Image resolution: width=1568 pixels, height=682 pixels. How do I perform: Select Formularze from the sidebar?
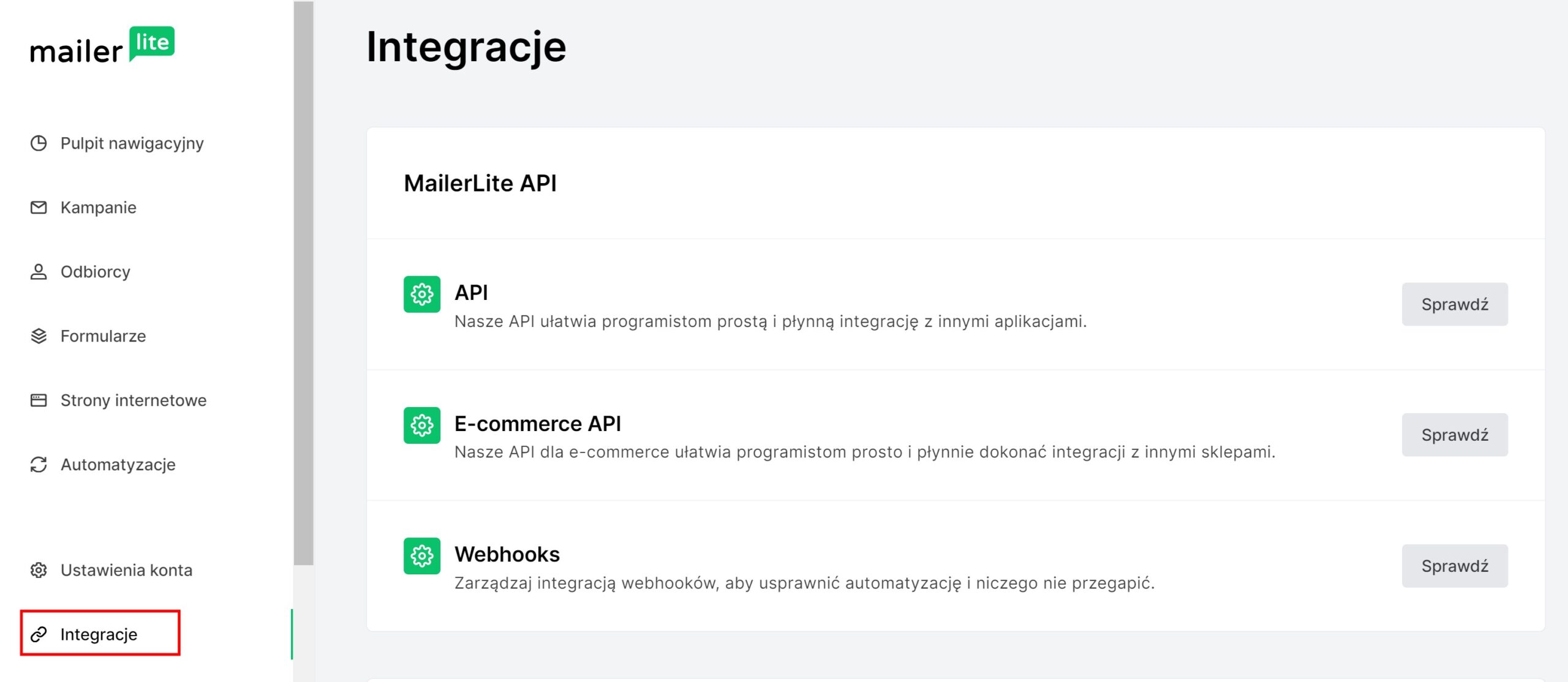[103, 336]
